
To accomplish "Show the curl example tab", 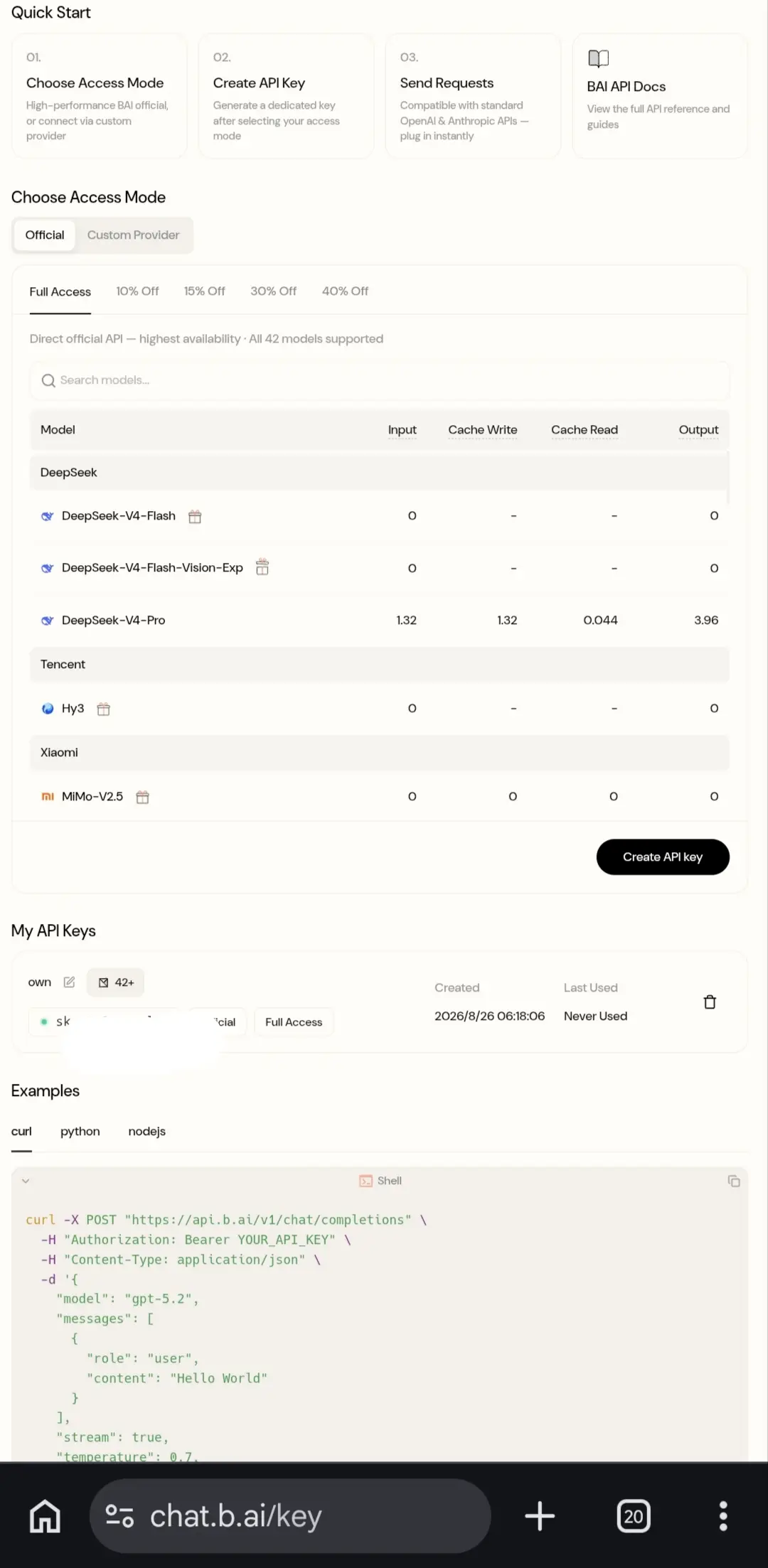I will (21, 1132).
